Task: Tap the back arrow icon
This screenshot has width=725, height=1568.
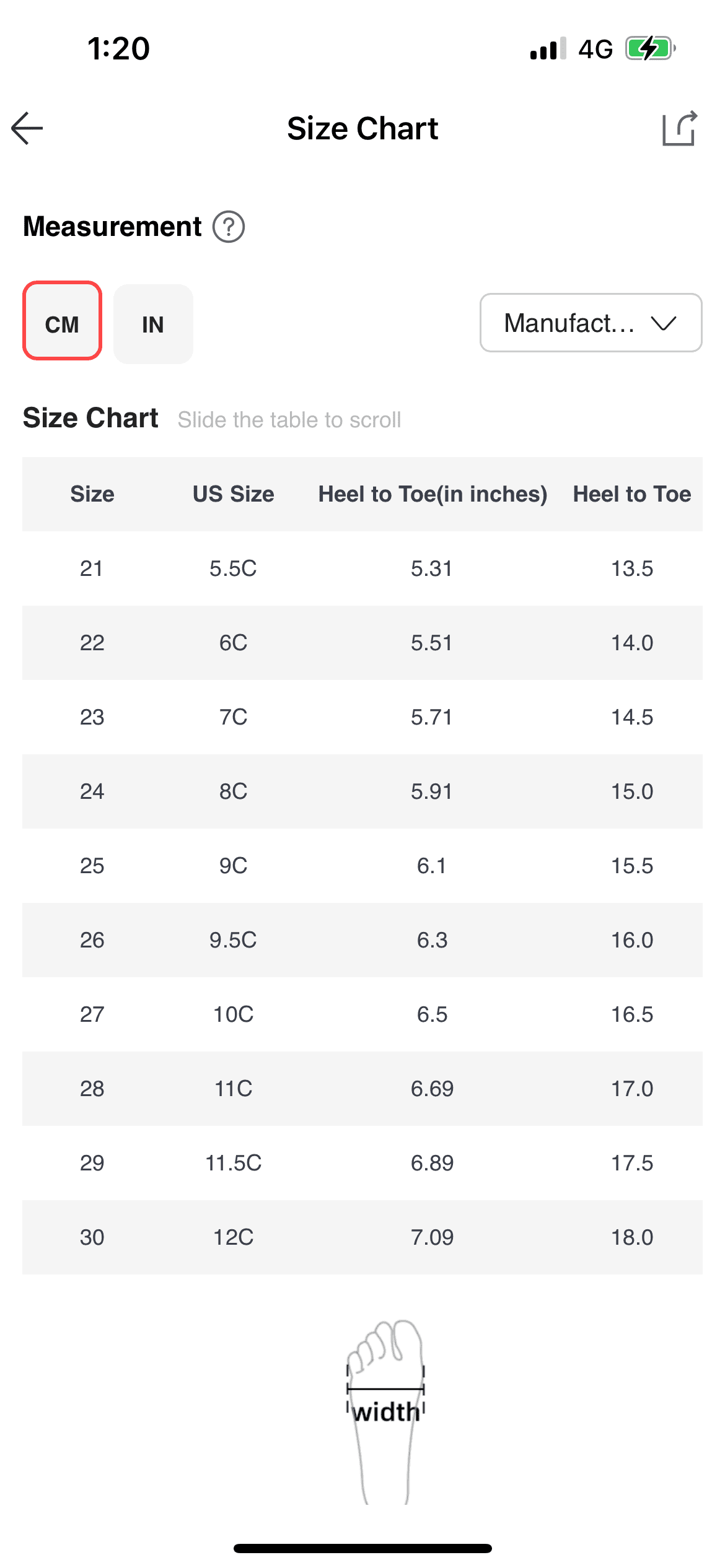Action: 27,128
